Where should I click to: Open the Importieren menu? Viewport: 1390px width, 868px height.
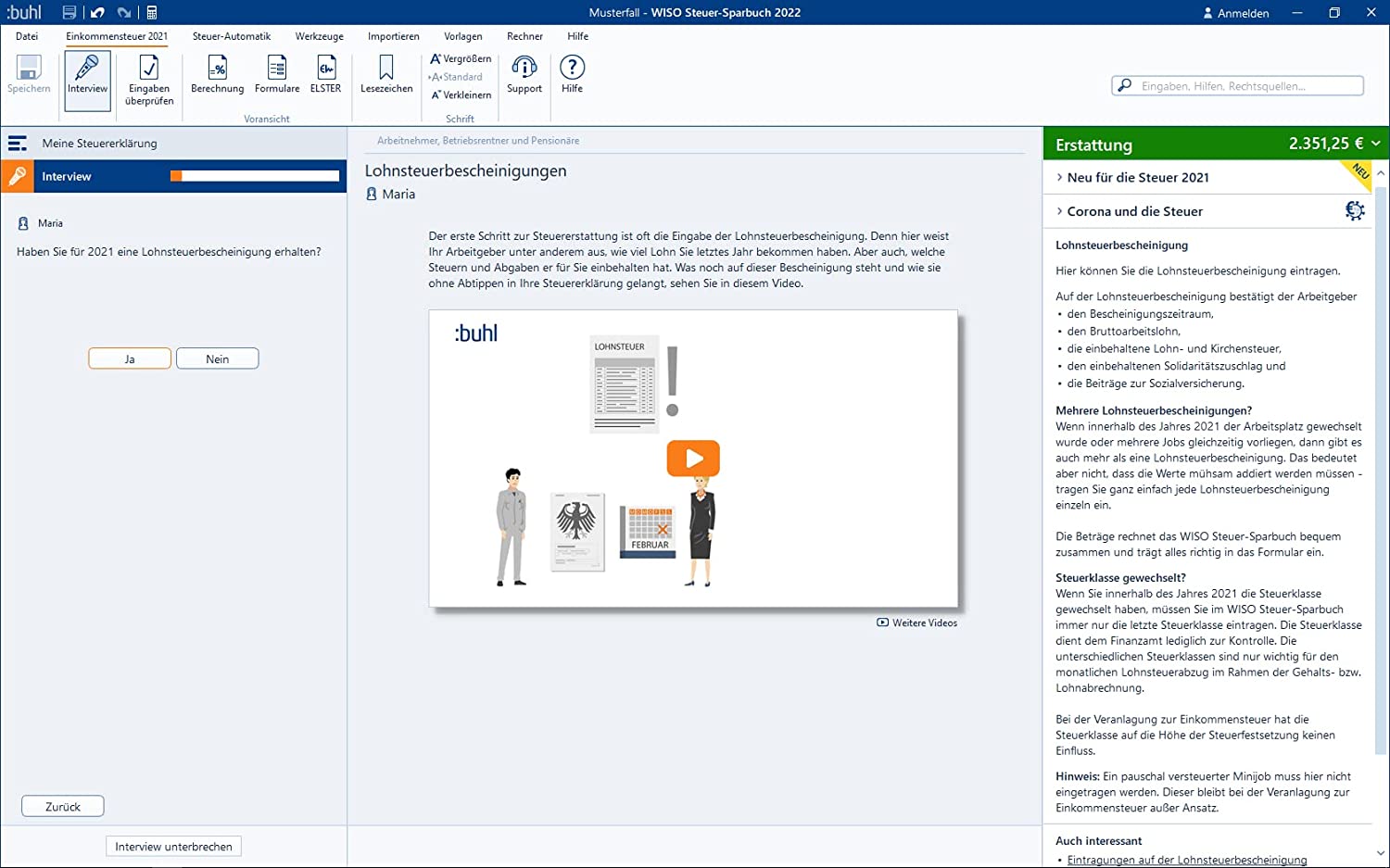[x=393, y=36]
